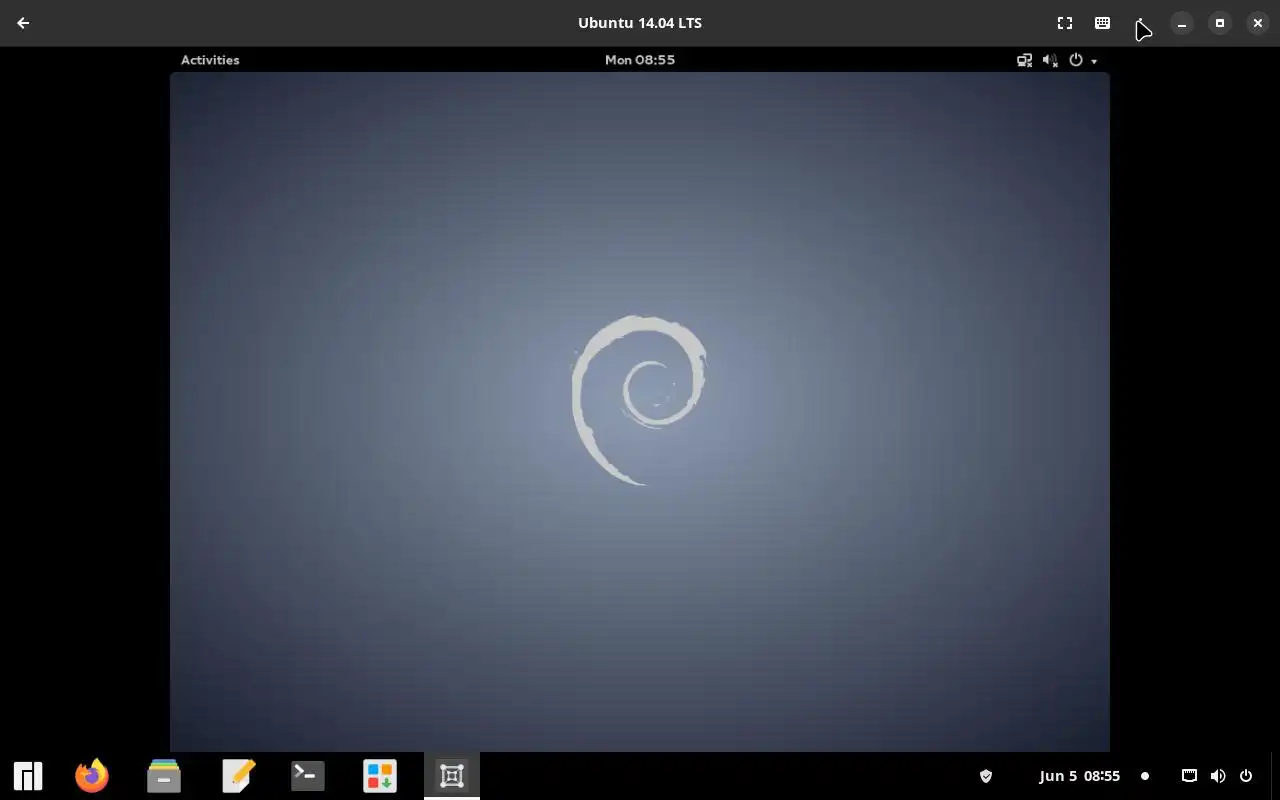Open the keyboard shortcuts icon in header
The width and height of the screenshot is (1280, 800).
point(1102,23)
